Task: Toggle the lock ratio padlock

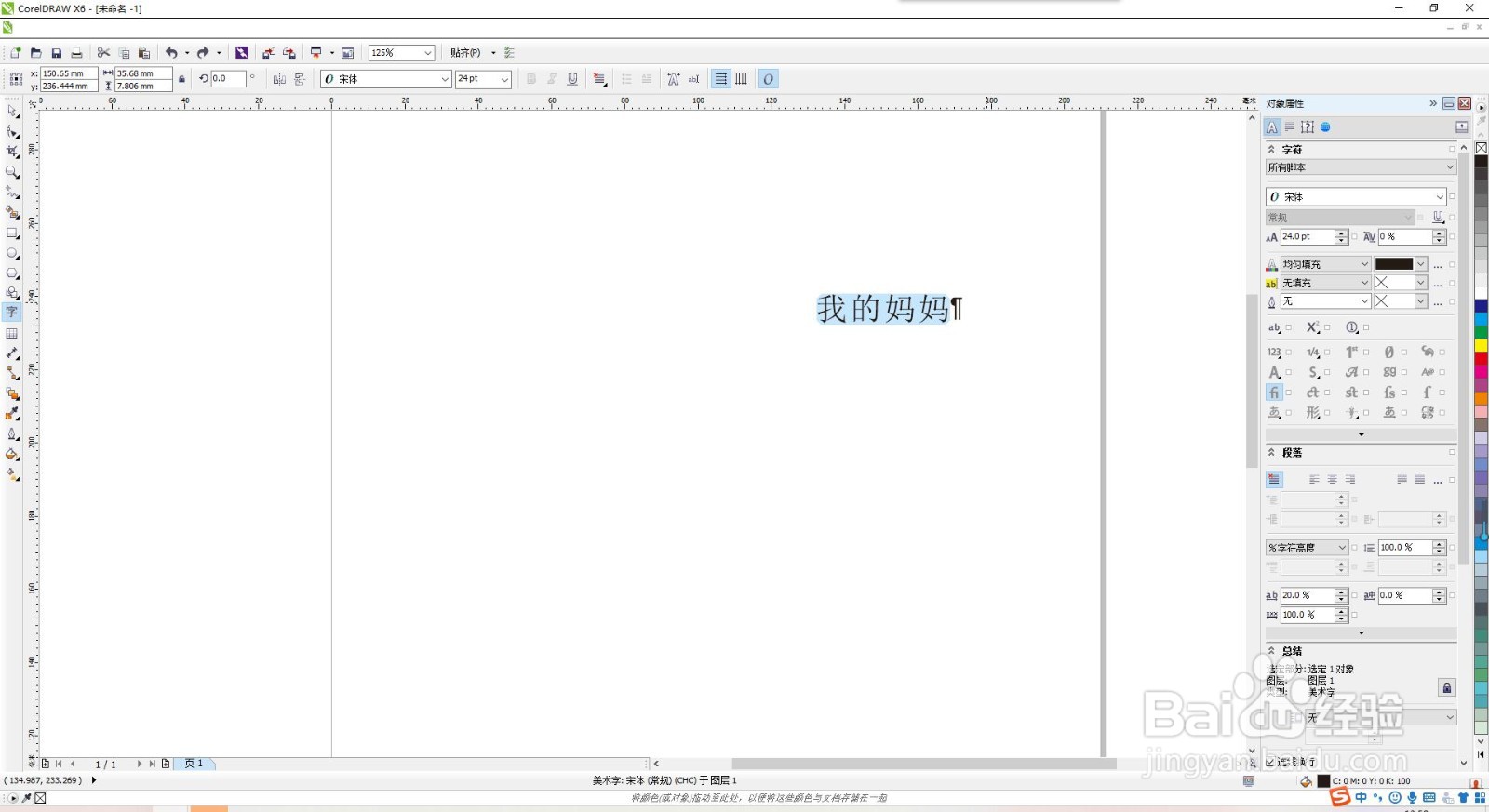Action: pyautogui.click(x=182, y=79)
